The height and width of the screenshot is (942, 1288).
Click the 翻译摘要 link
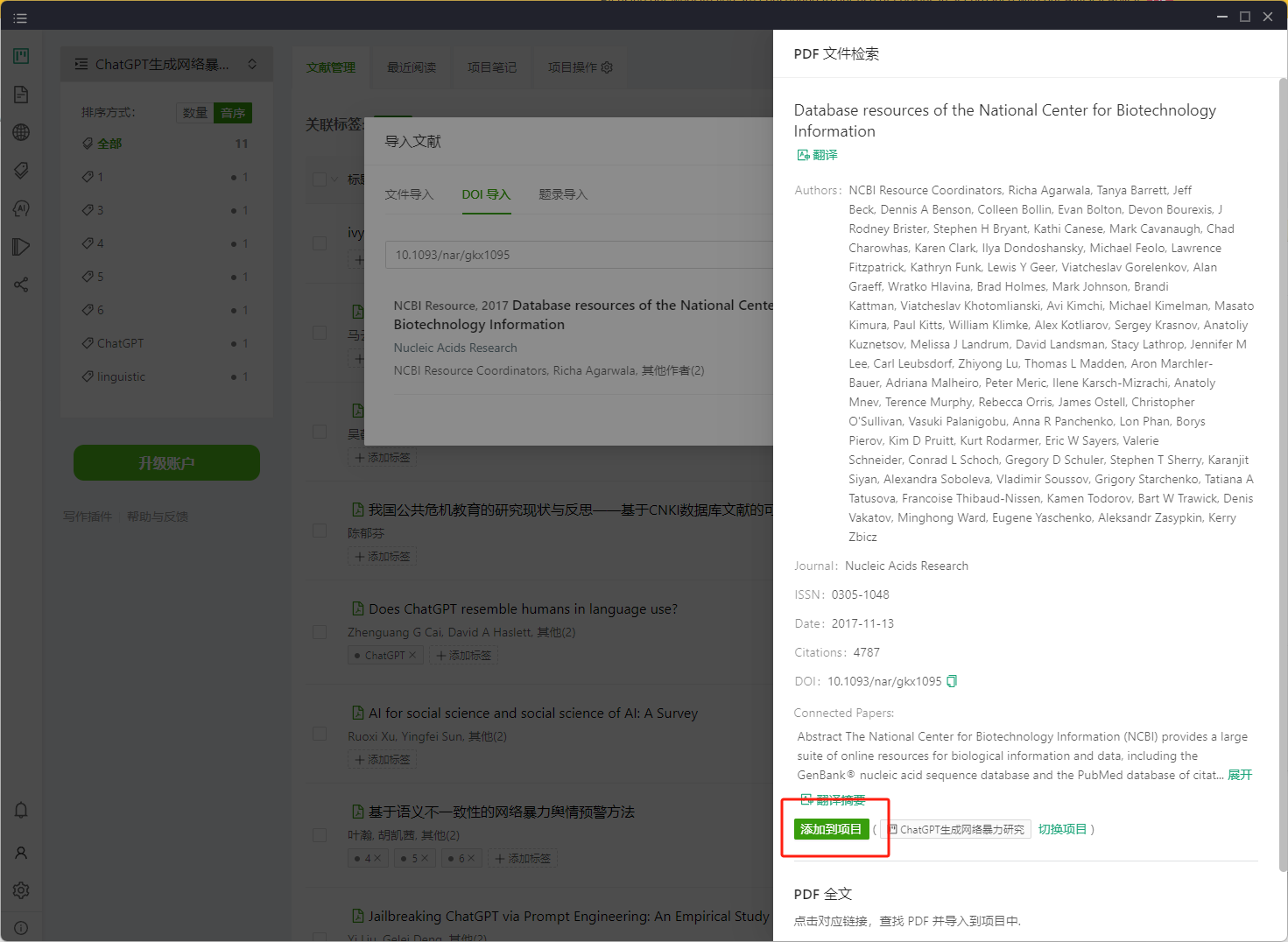[833, 799]
